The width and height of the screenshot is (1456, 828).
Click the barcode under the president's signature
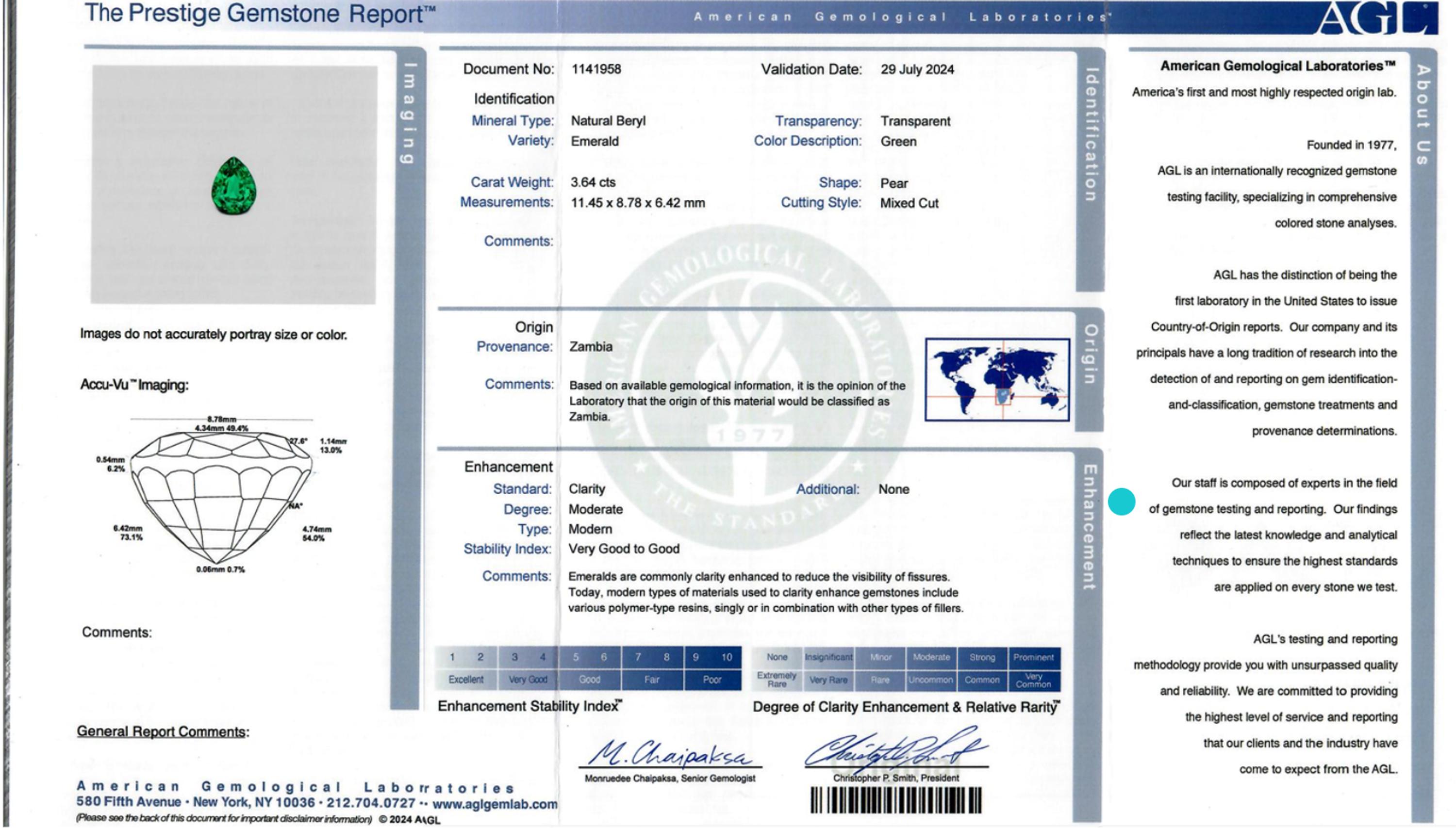coord(896,800)
